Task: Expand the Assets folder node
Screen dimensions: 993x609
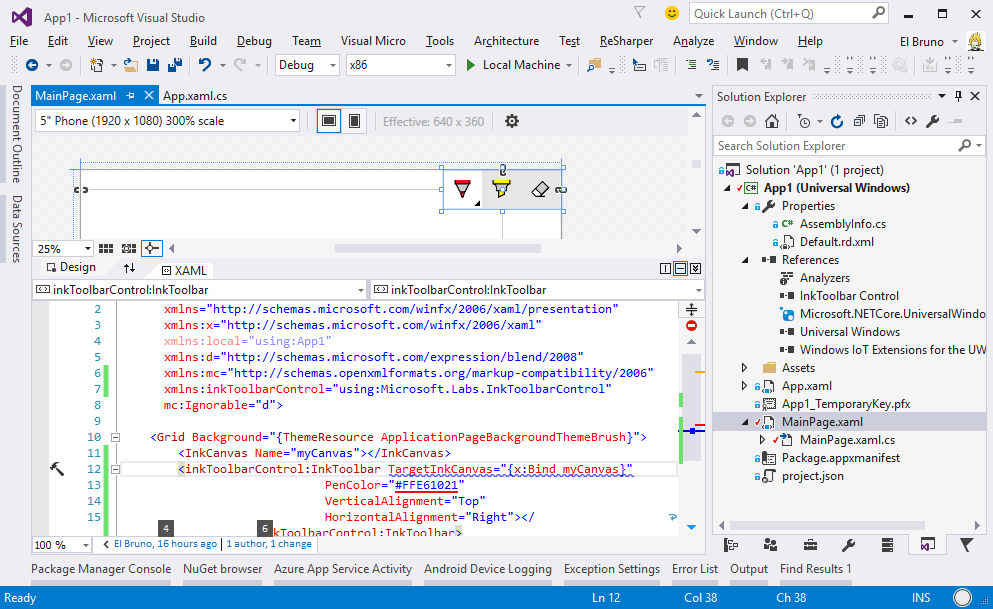Action: [x=744, y=368]
